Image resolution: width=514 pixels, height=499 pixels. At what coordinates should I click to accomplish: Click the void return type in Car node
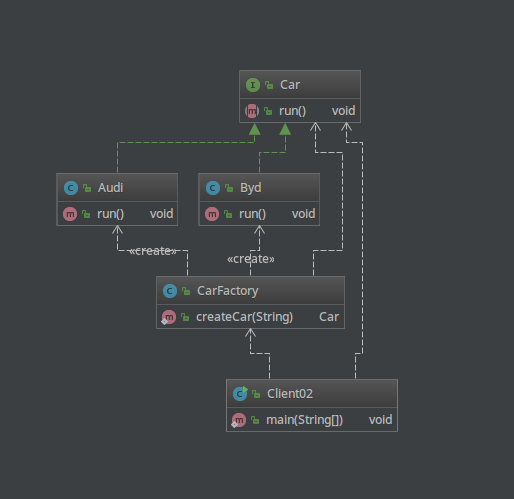(x=344, y=111)
